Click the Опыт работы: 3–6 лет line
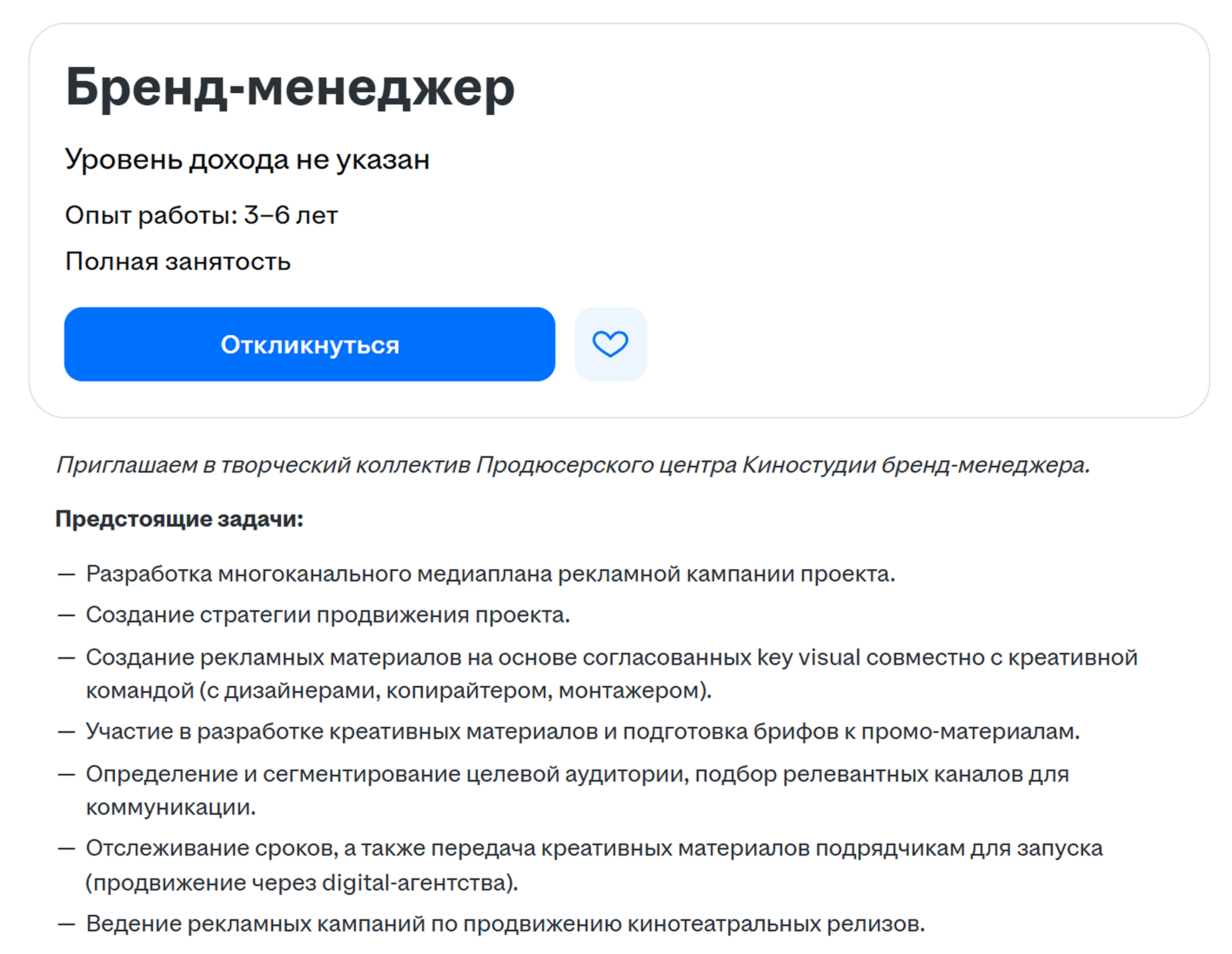The image size is (1232, 954). [201, 215]
